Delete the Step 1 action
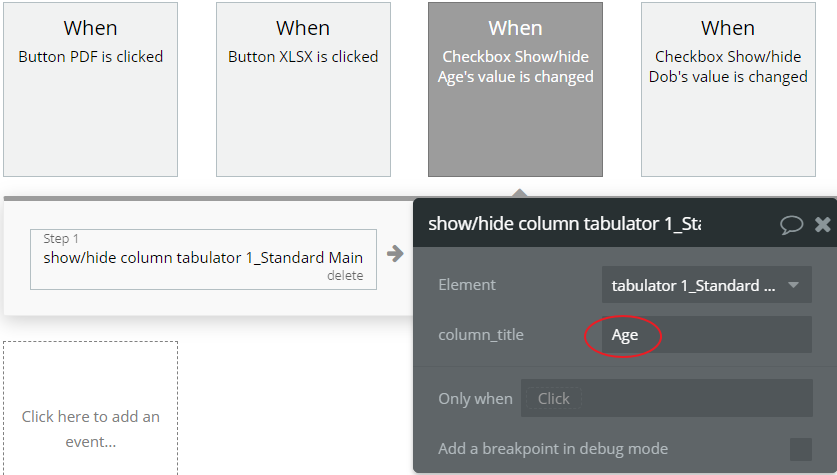This screenshot has height=475, width=837. [344, 276]
